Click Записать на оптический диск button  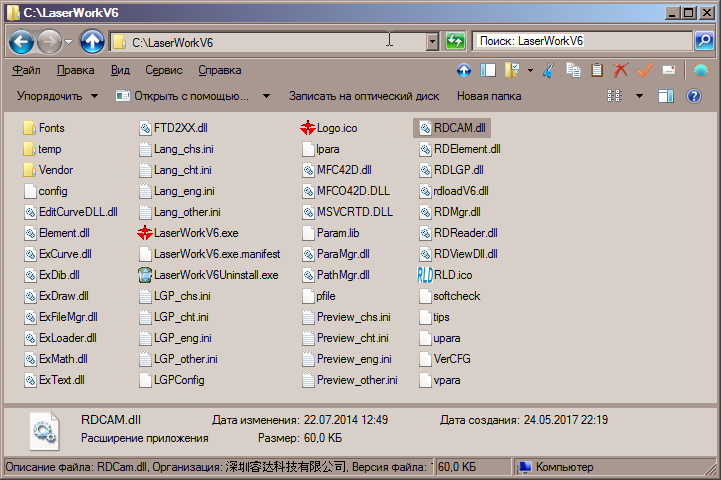pyautogui.click(x=363, y=96)
